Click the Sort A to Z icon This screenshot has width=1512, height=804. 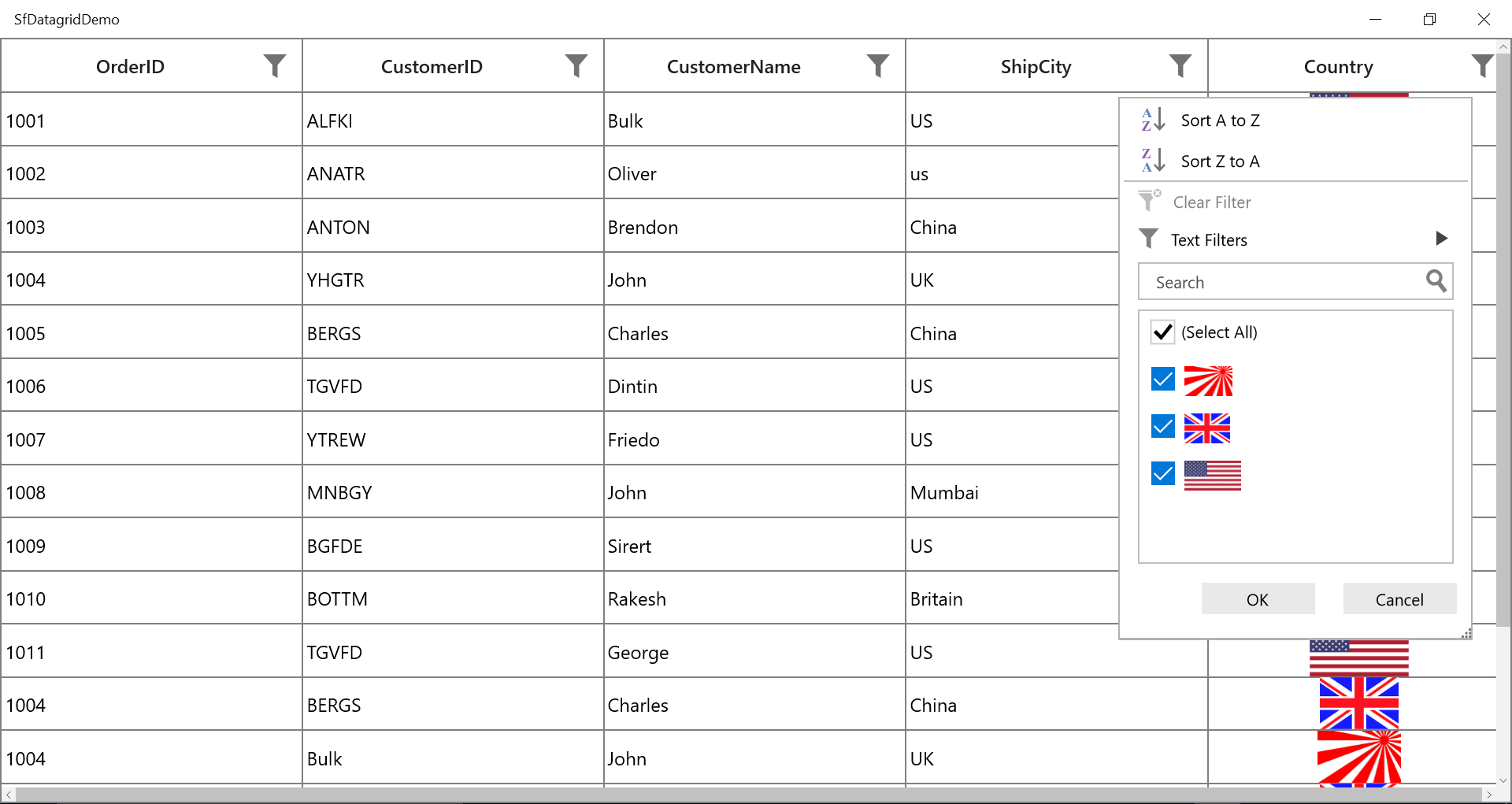[x=1153, y=120]
